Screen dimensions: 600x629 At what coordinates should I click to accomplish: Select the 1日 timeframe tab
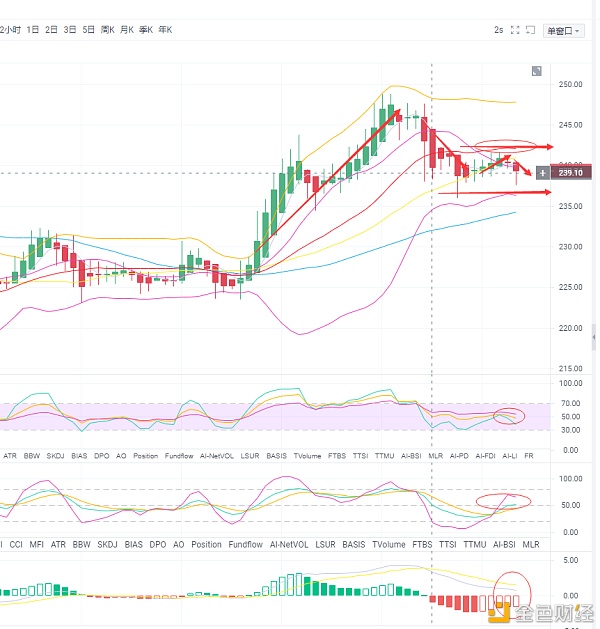tap(33, 30)
